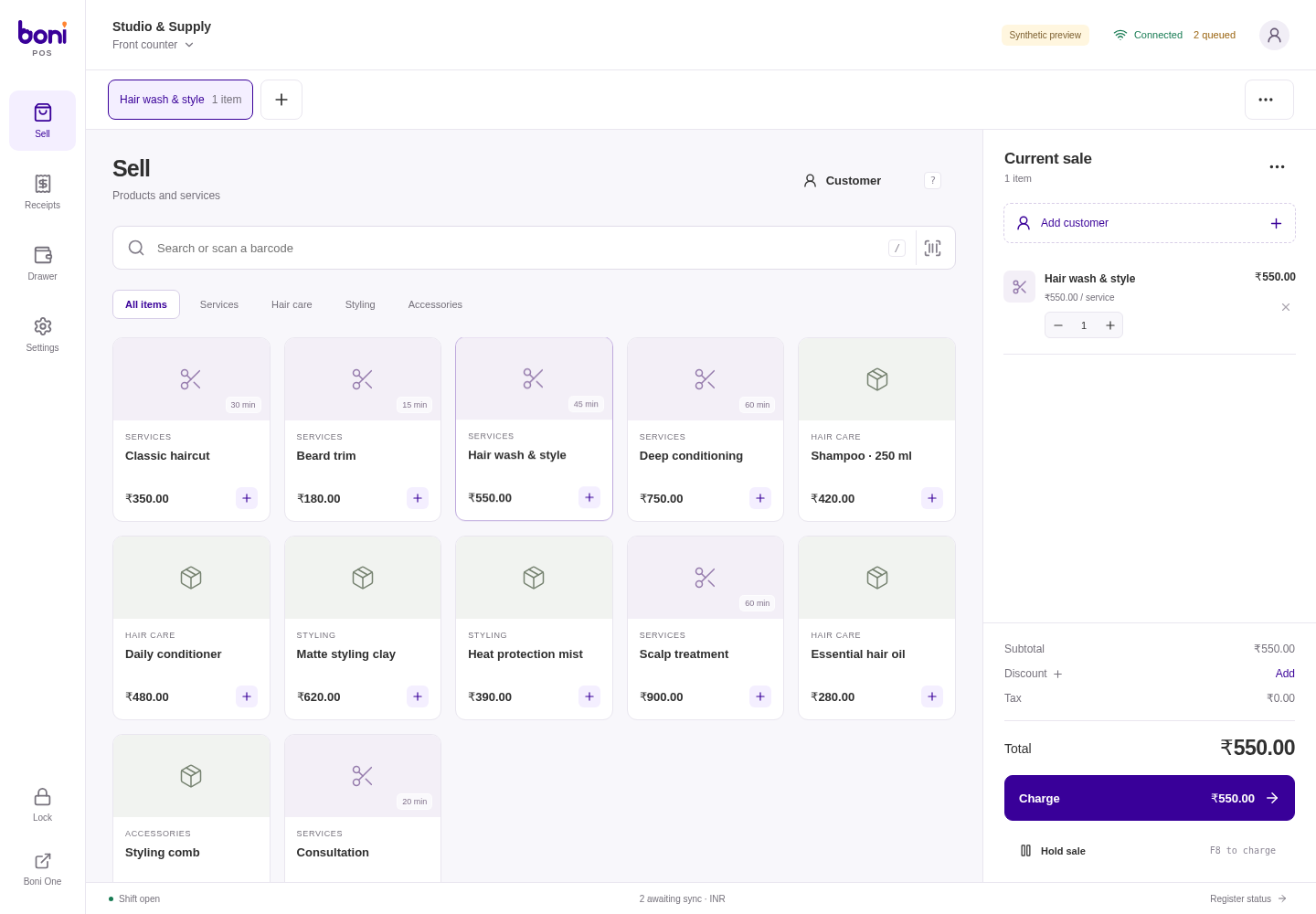Click the boni POS logo
Viewport: 1316px width, 914px height.
42,38
